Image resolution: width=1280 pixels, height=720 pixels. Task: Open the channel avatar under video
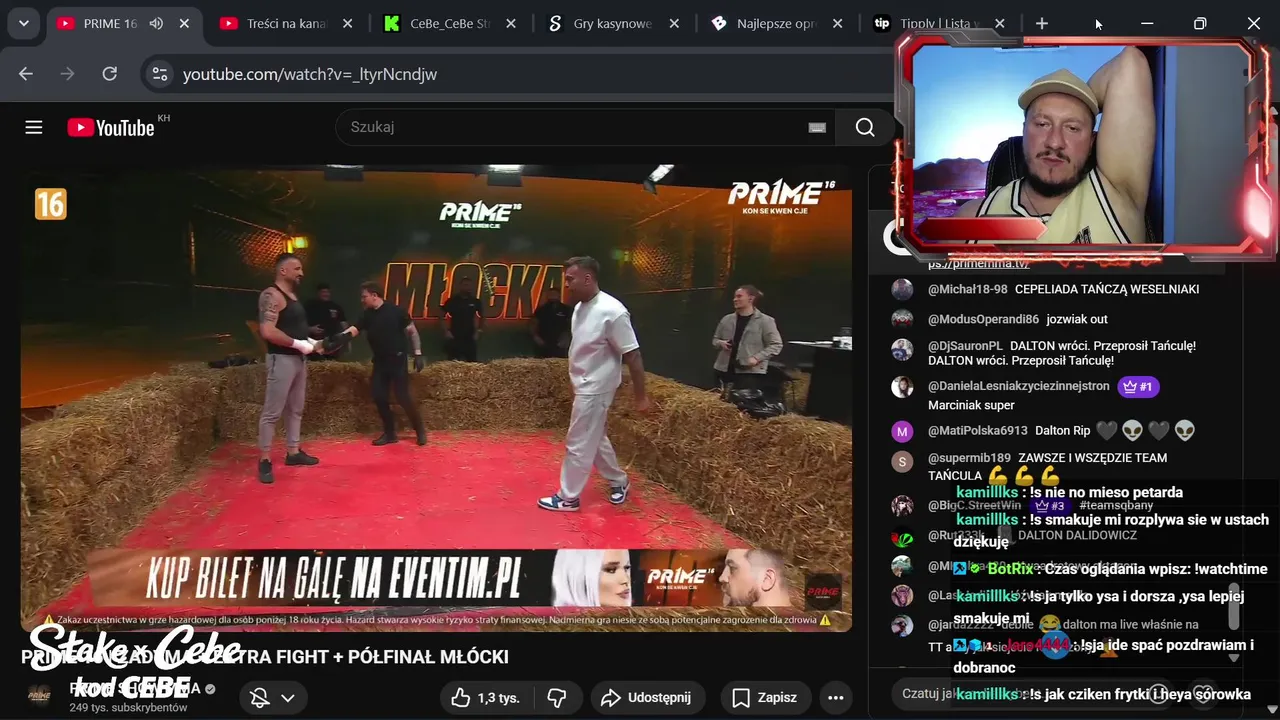click(x=40, y=696)
